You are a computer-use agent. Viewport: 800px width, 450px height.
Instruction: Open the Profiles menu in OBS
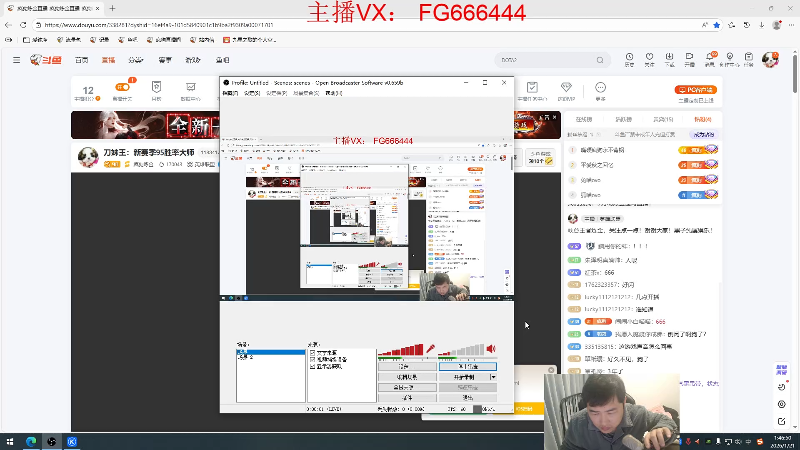[277, 93]
